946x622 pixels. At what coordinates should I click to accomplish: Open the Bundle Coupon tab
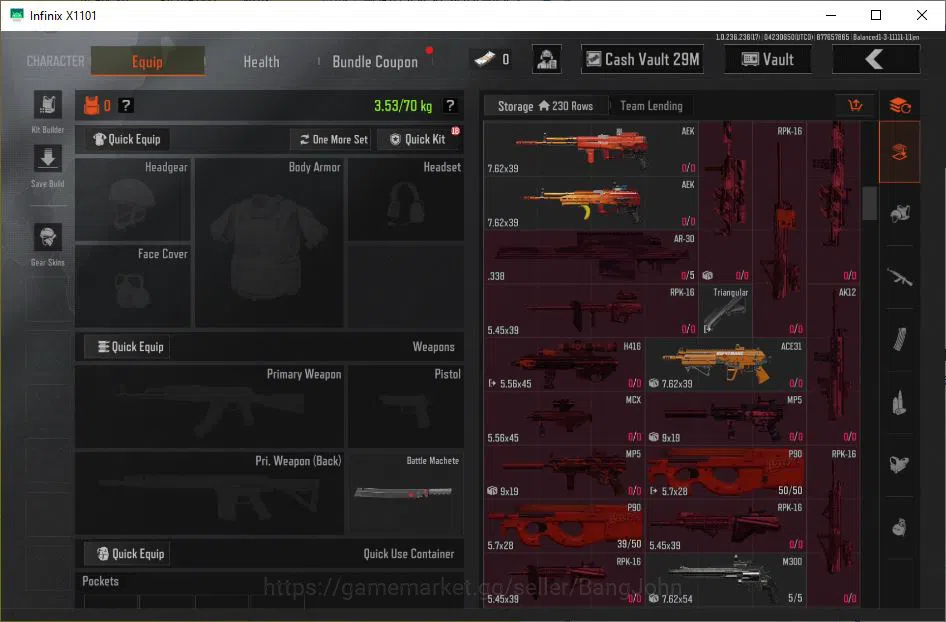tap(375, 62)
